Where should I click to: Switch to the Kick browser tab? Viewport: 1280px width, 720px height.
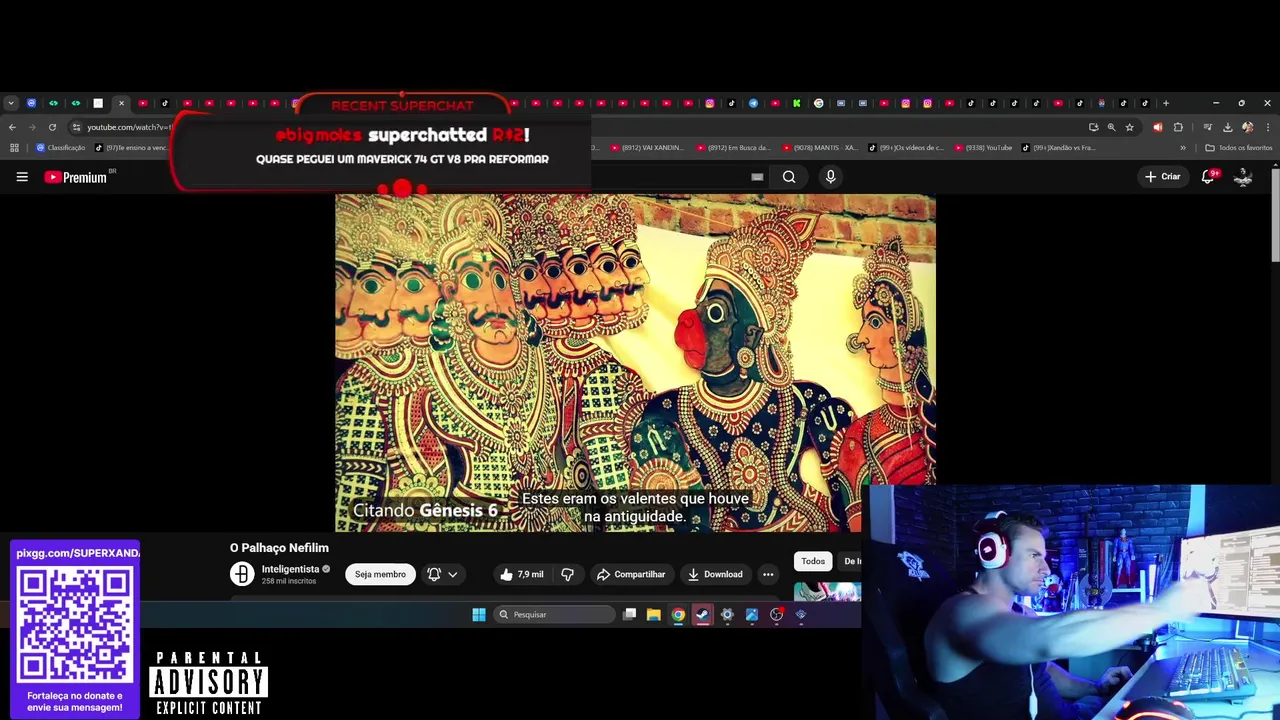click(x=797, y=103)
